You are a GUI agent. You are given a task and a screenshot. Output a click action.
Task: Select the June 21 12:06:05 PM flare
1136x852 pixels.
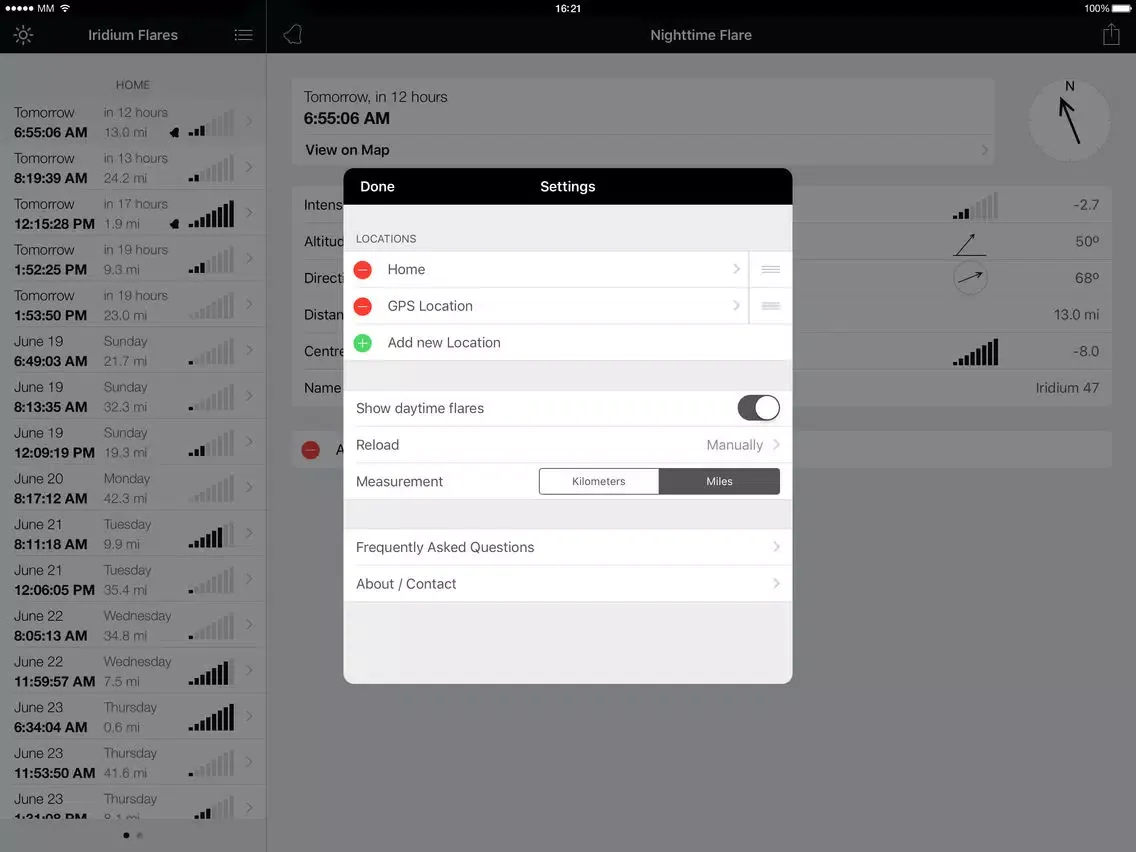click(133, 580)
